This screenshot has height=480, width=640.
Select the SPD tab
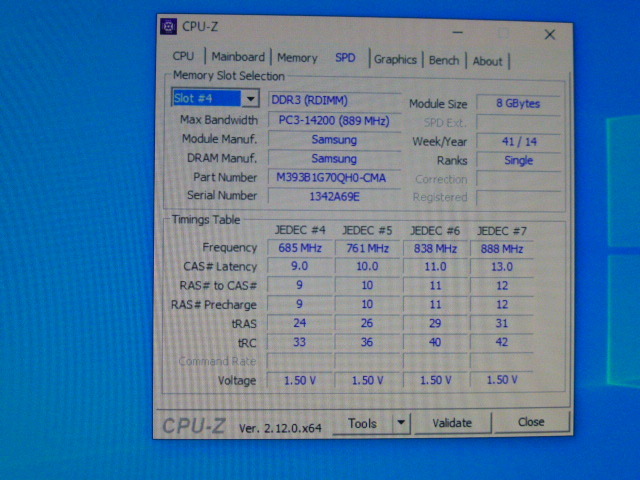point(345,58)
